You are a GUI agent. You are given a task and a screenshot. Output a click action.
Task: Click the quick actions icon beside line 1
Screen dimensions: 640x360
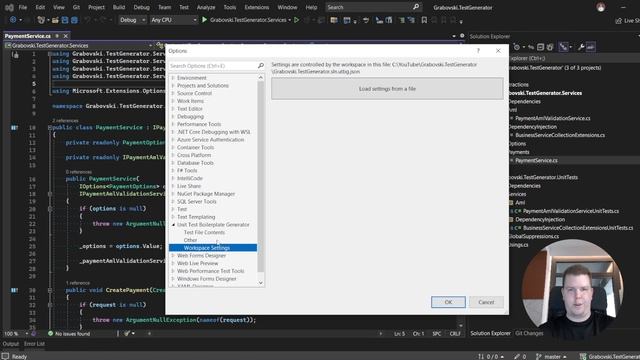(x=15, y=55)
